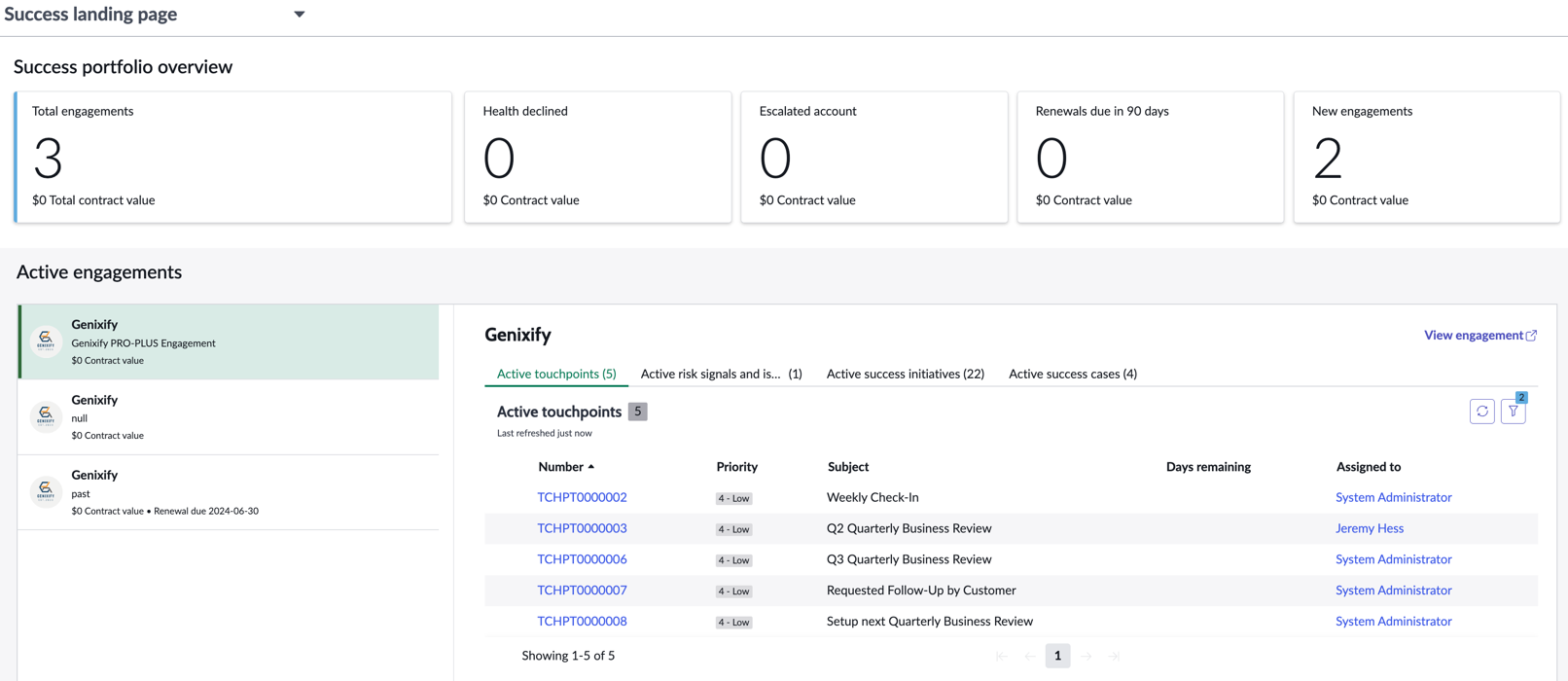Sort by Assigned to column header
This screenshot has height=681, width=1568.
click(x=1369, y=467)
